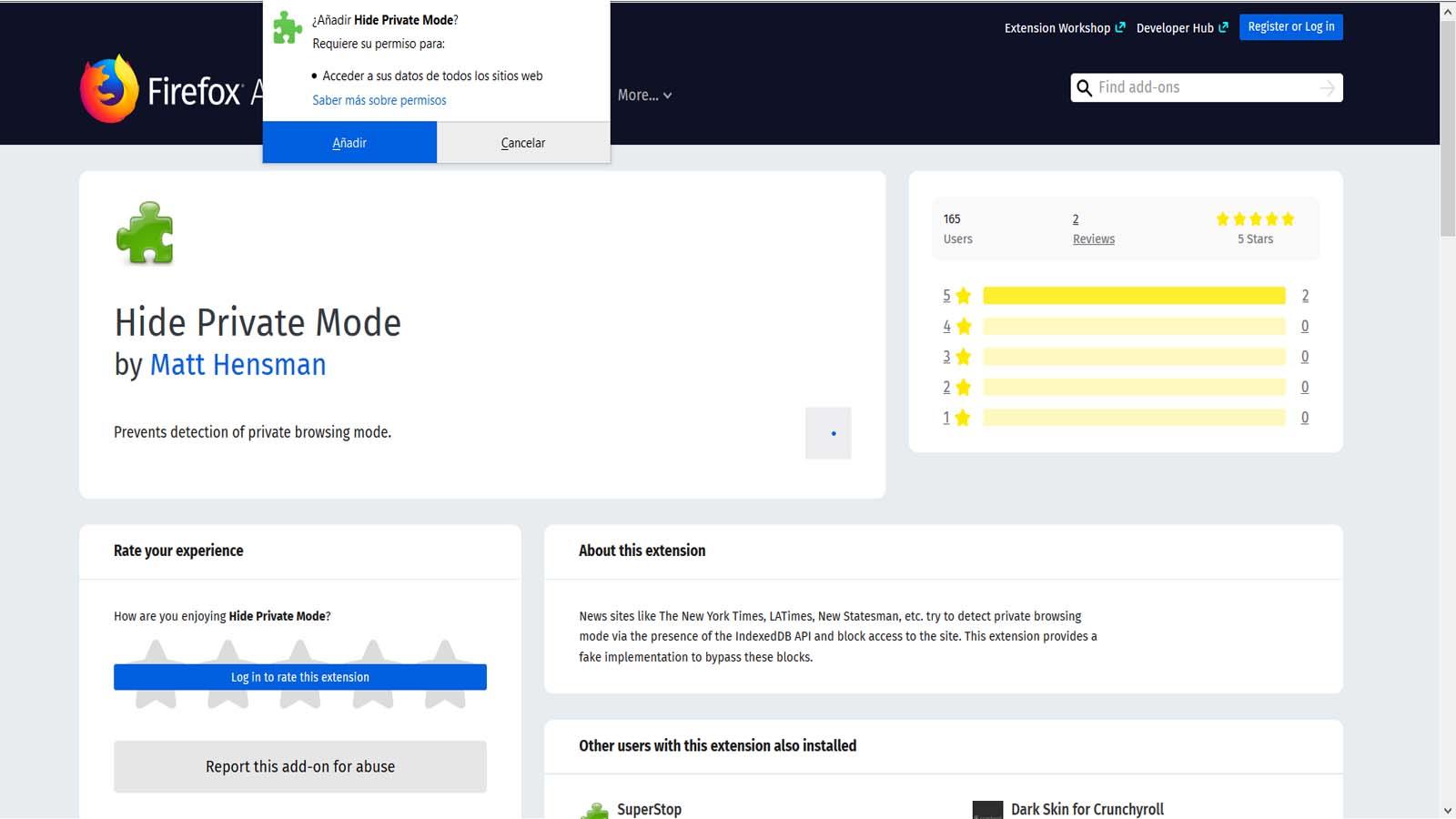The width and height of the screenshot is (1456, 819).
Task: Click Report this add-on for abuse
Action: point(300,766)
